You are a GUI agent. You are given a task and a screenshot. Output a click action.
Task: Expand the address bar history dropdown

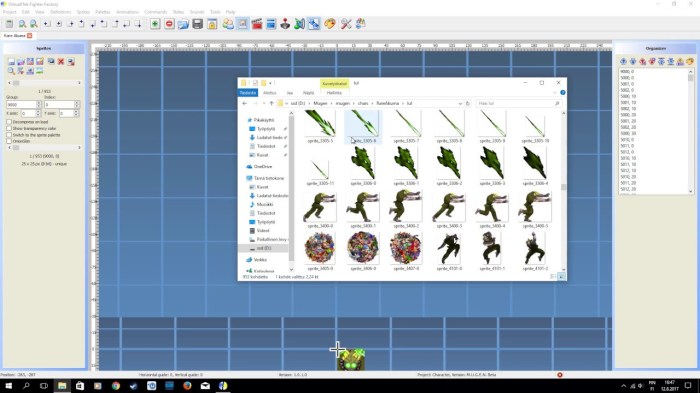(460, 103)
